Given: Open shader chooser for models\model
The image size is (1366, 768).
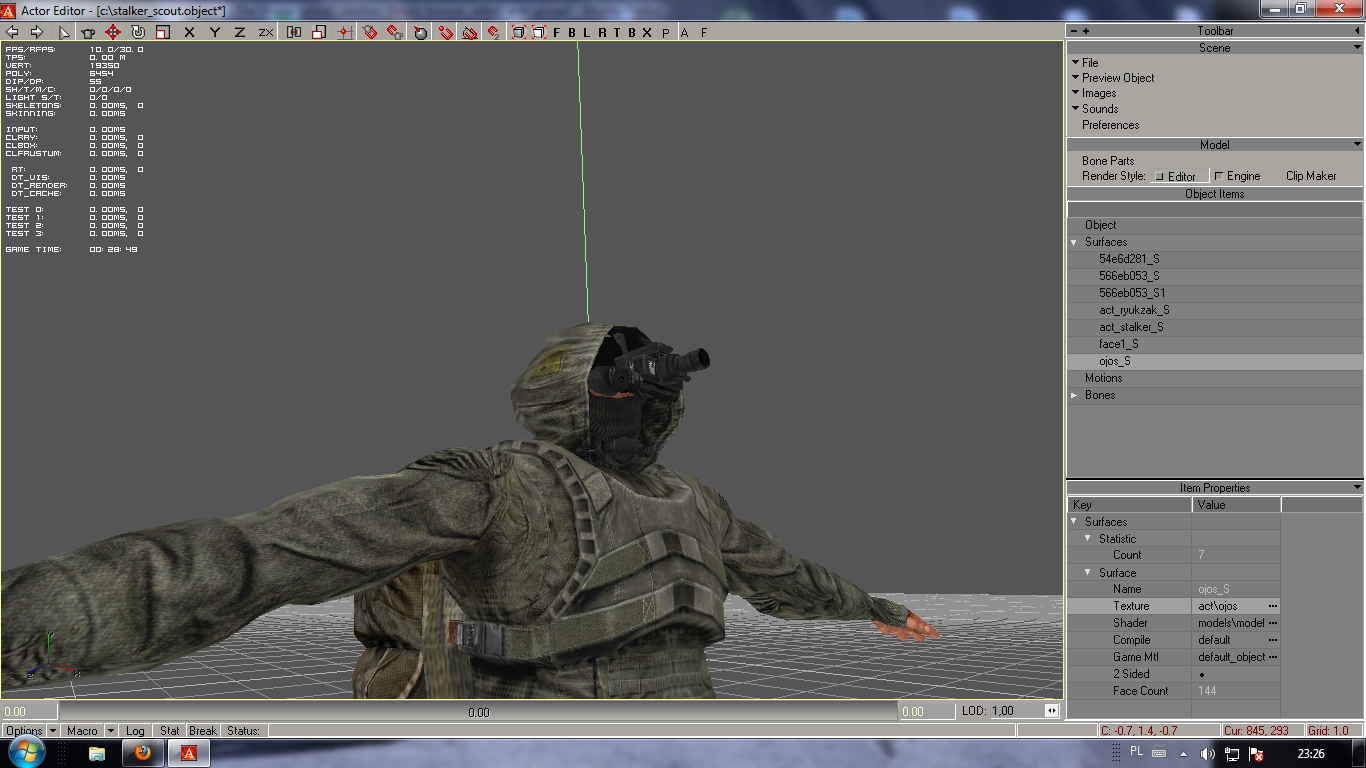Looking at the screenshot, I should [1273, 623].
